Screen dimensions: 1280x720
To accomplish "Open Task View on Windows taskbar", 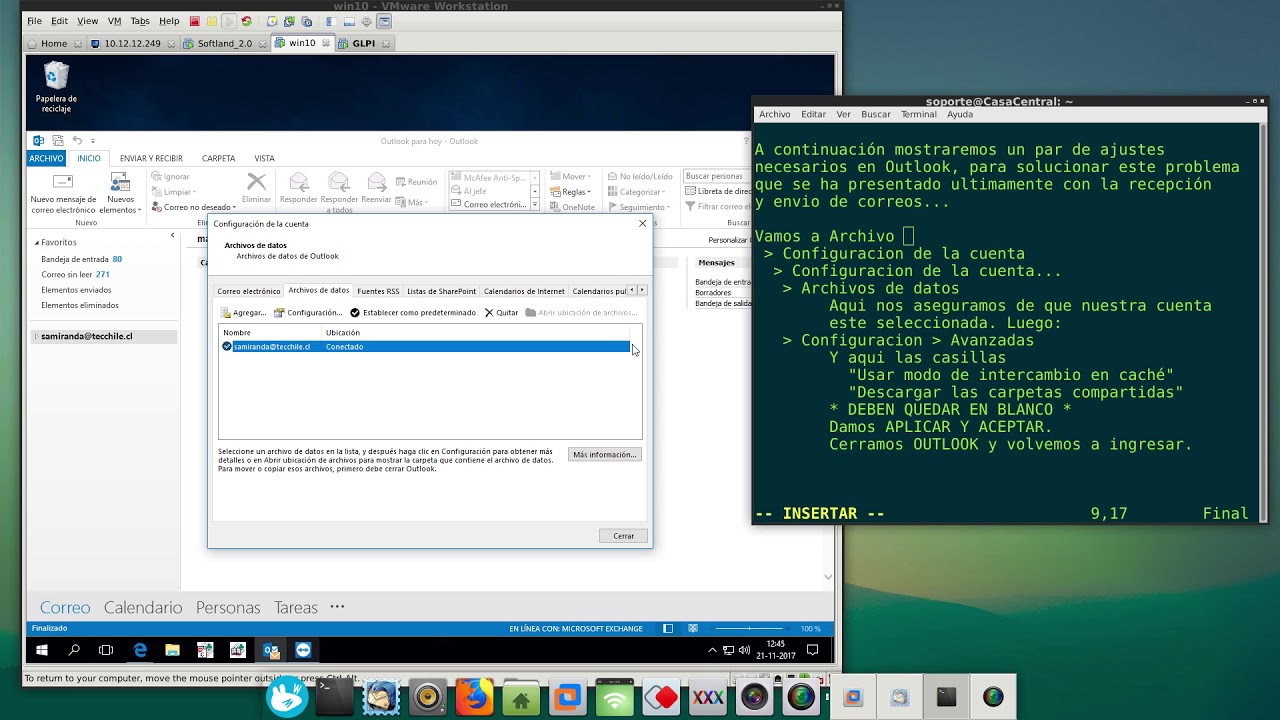I will (x=106, y=650).
